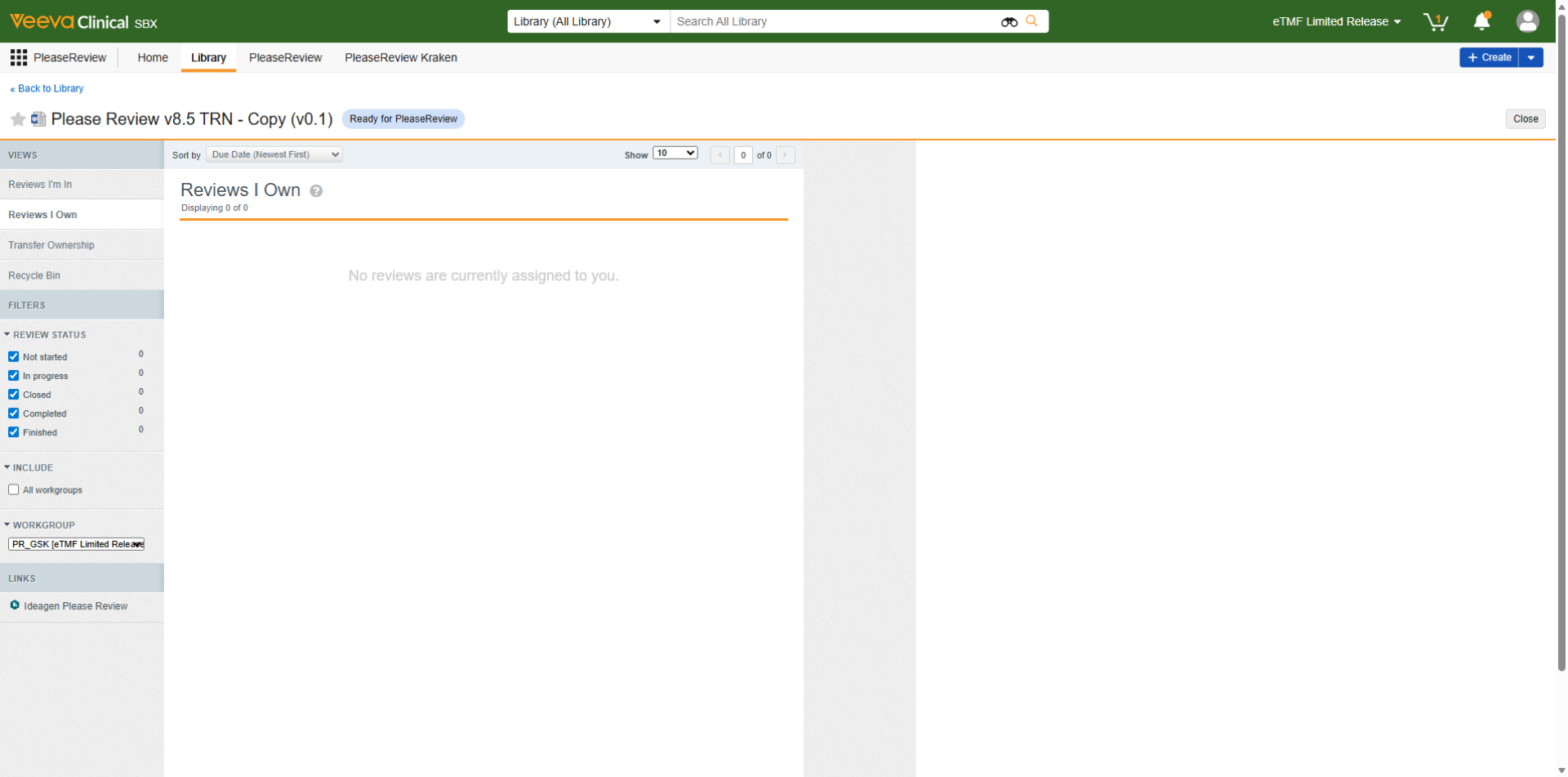Image resolution: width=1568 pixels, height=777 pixels.
Task: Click the Close button
Action: 1526,118
